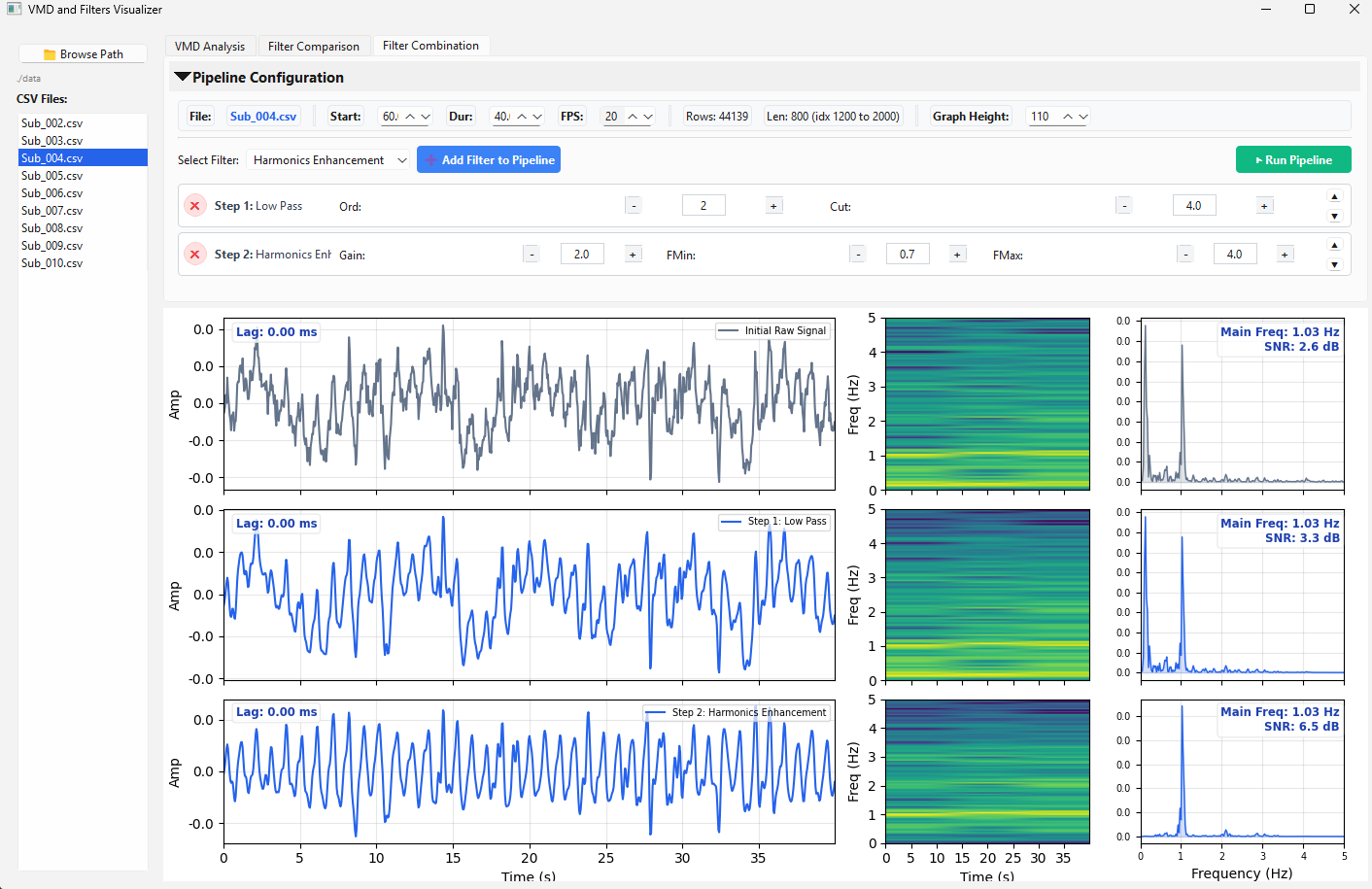Edit the Harmonics FMax value field
The width and height of the screenshot is (1372, 889).
[x=1235, y=255]
